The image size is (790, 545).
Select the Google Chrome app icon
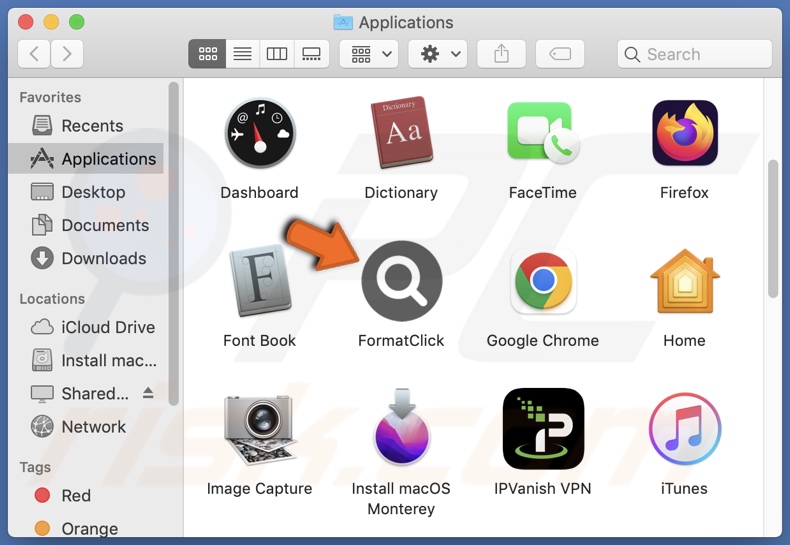(543, 281)
